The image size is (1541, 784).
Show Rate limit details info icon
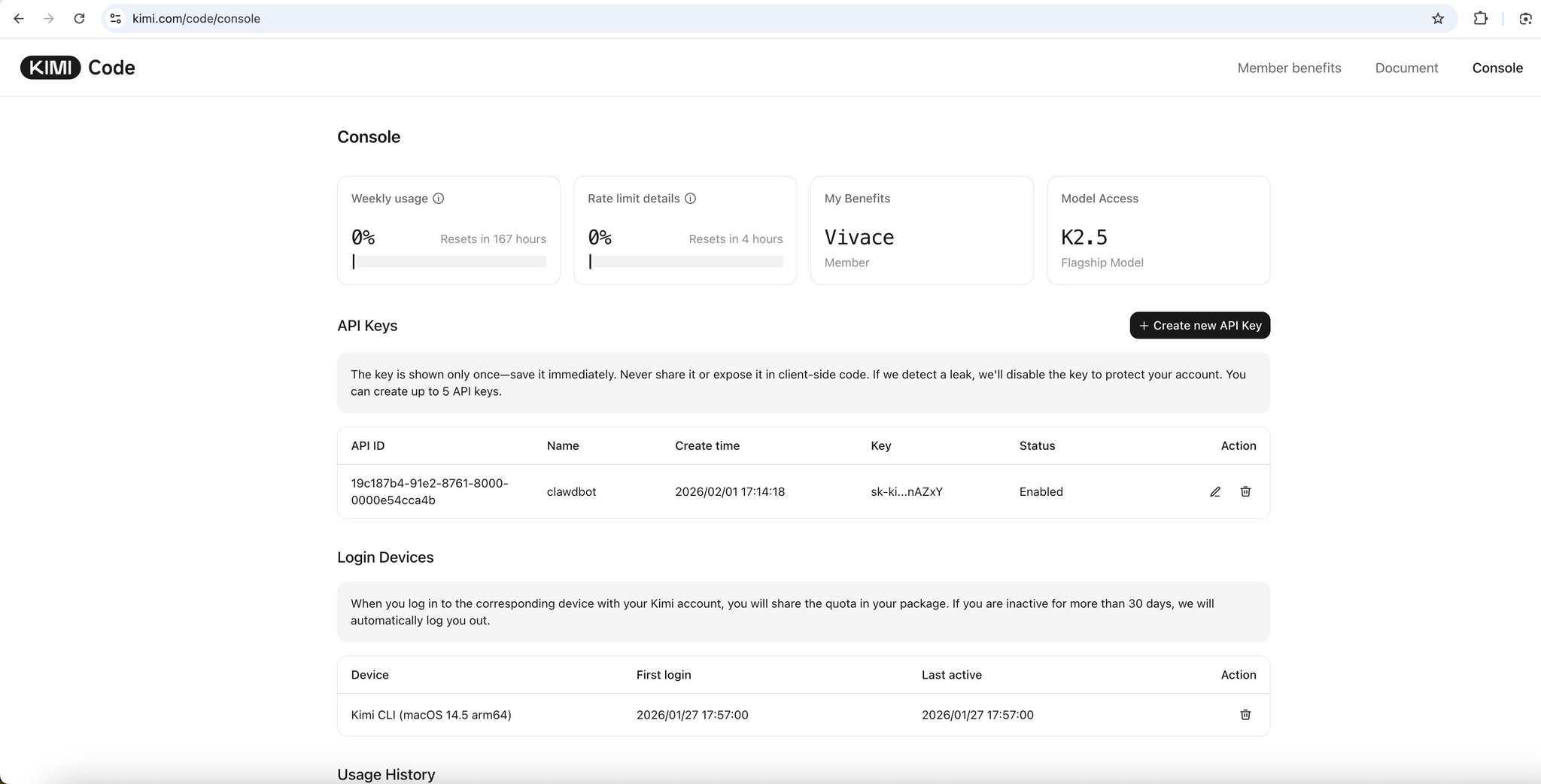tap(690, 199)
